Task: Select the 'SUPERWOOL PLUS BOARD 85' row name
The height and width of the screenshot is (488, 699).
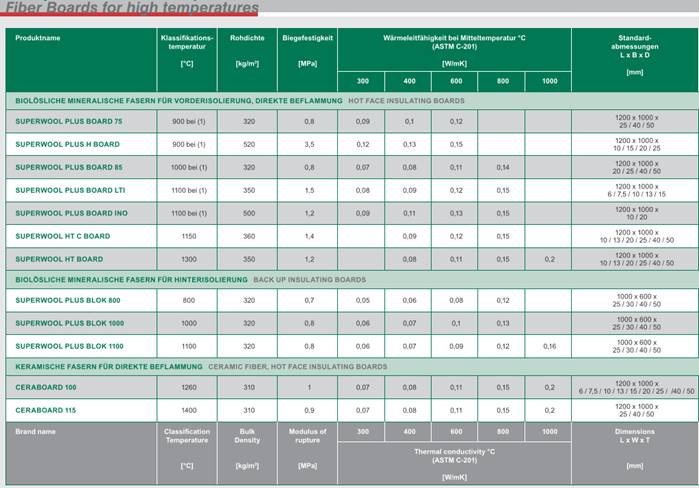Action: coord(69,168)
